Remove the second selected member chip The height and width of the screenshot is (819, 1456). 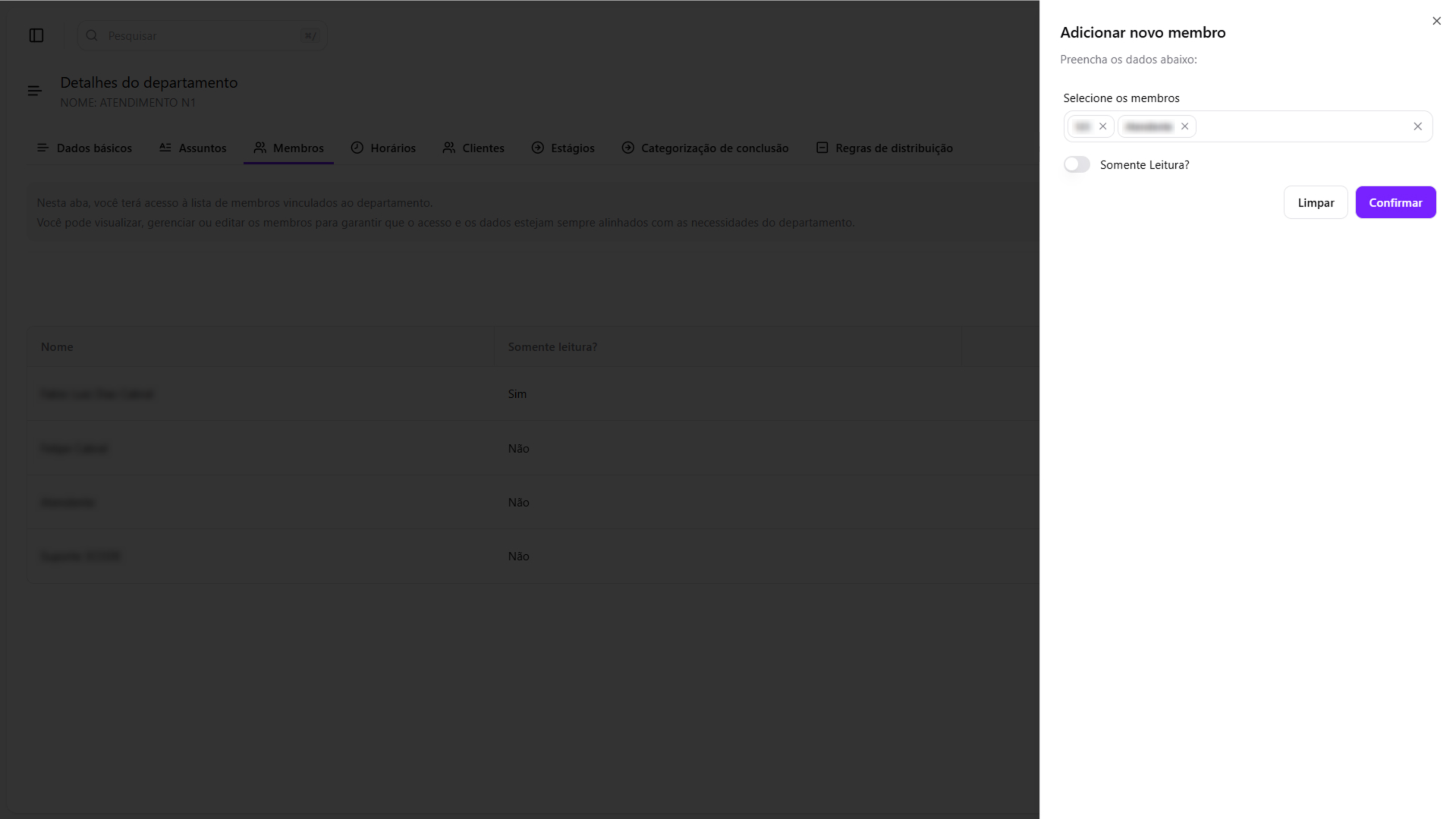click(x=1185, y=127)
